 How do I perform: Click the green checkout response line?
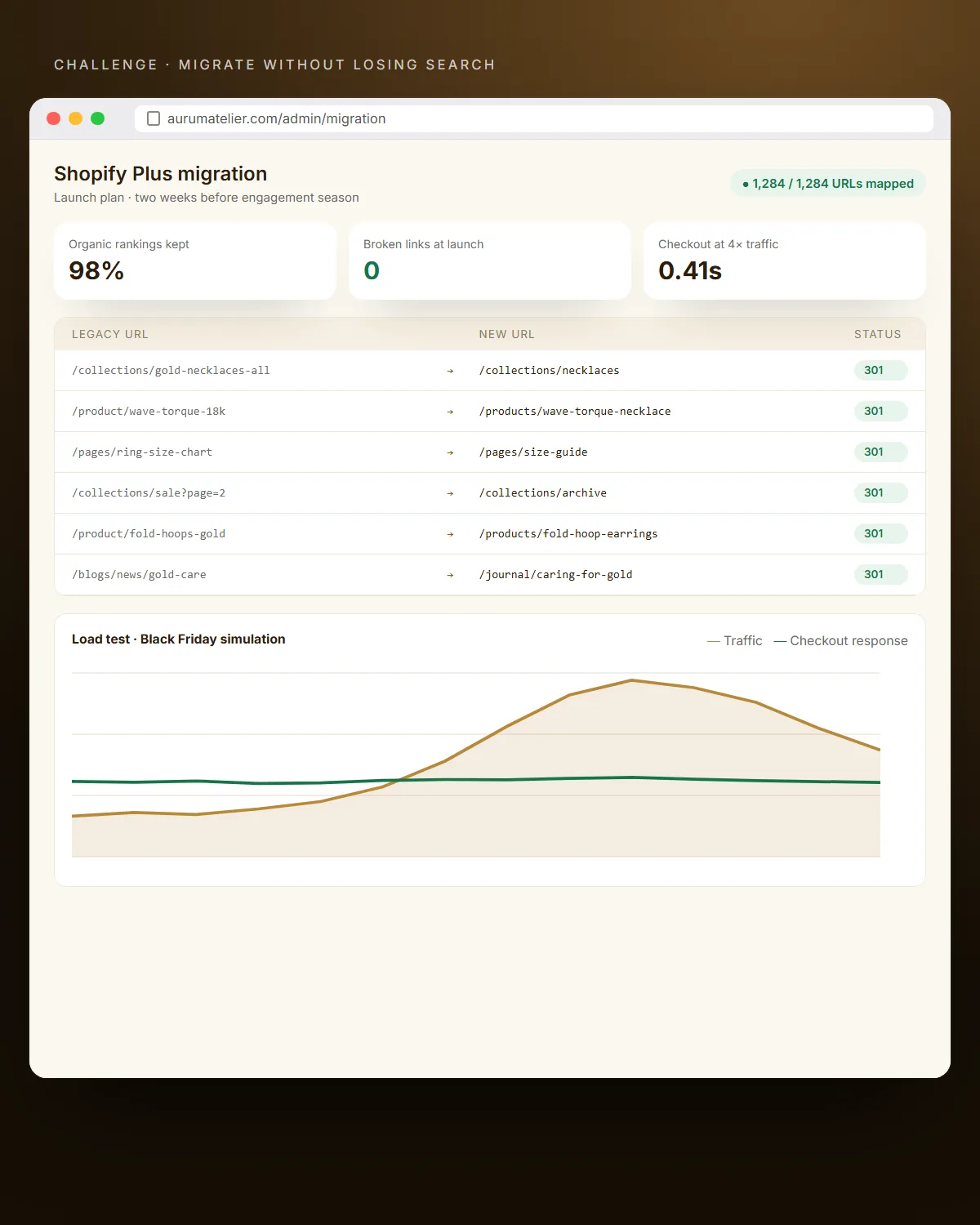[x=476, y=780]
